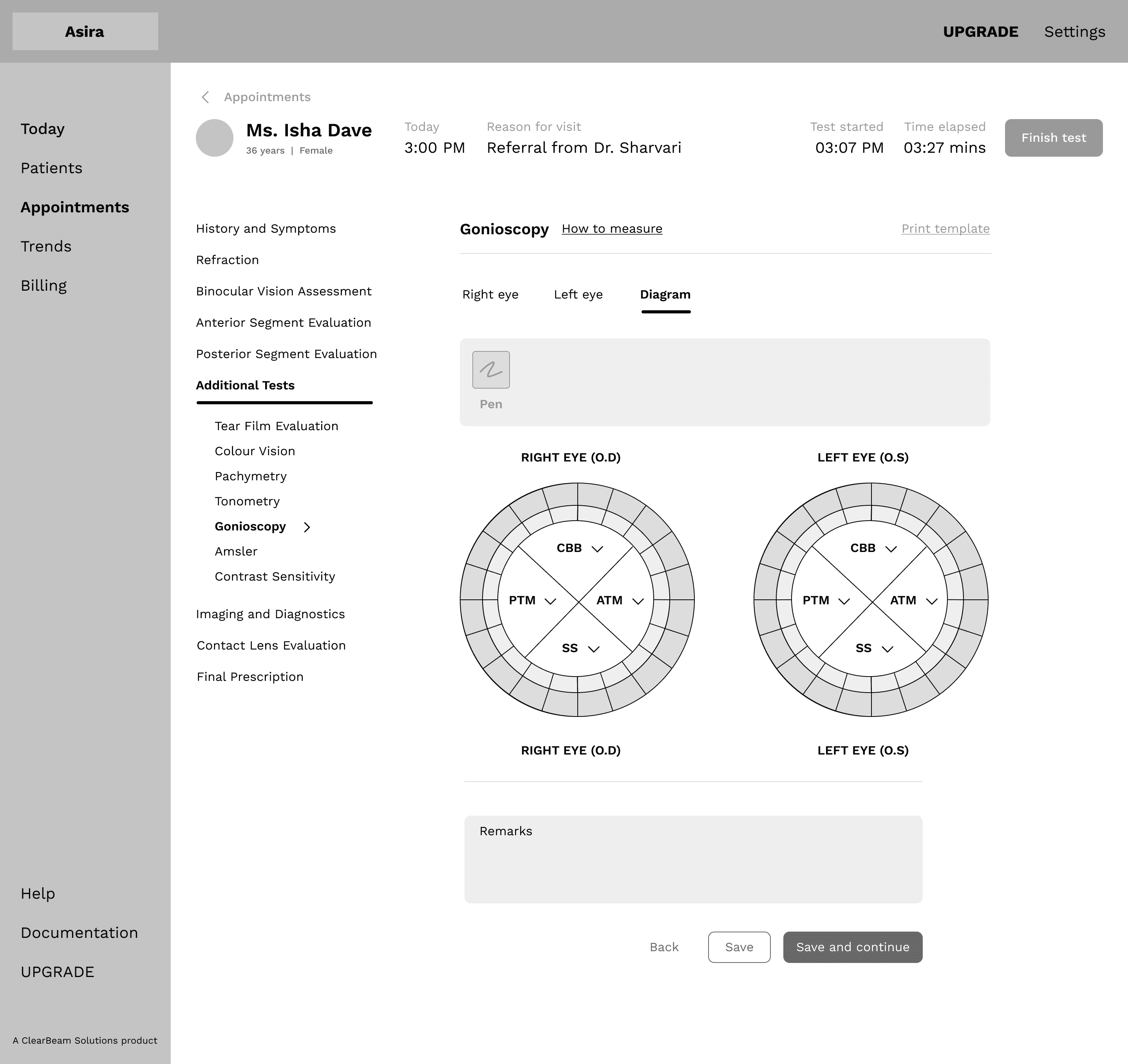Go to Patients in the sidebar
The height and width of the screenshot is (1064, 1128).
[52, 168]
